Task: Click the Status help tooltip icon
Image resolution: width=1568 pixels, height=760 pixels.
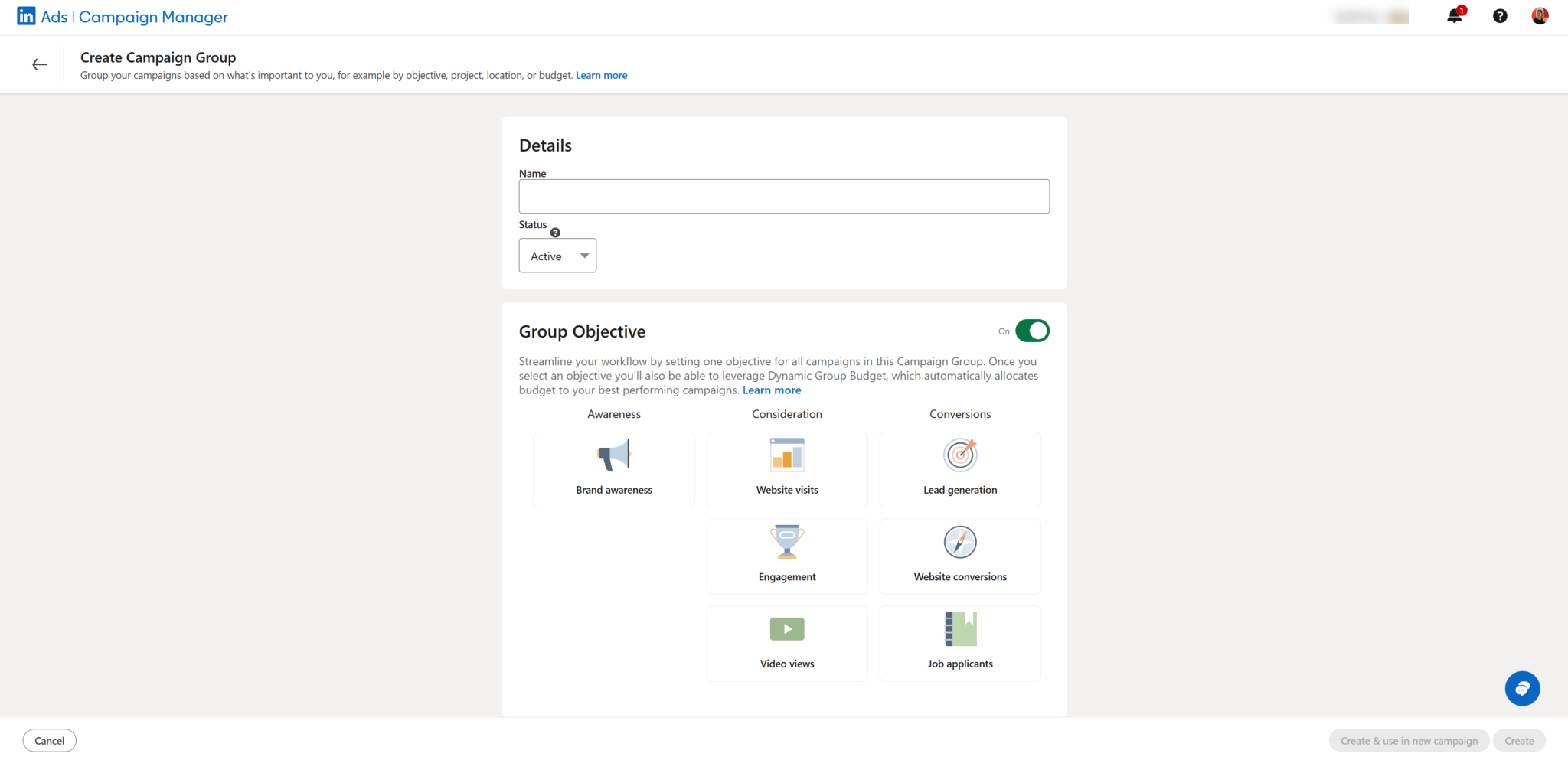Action: [555, 233]
